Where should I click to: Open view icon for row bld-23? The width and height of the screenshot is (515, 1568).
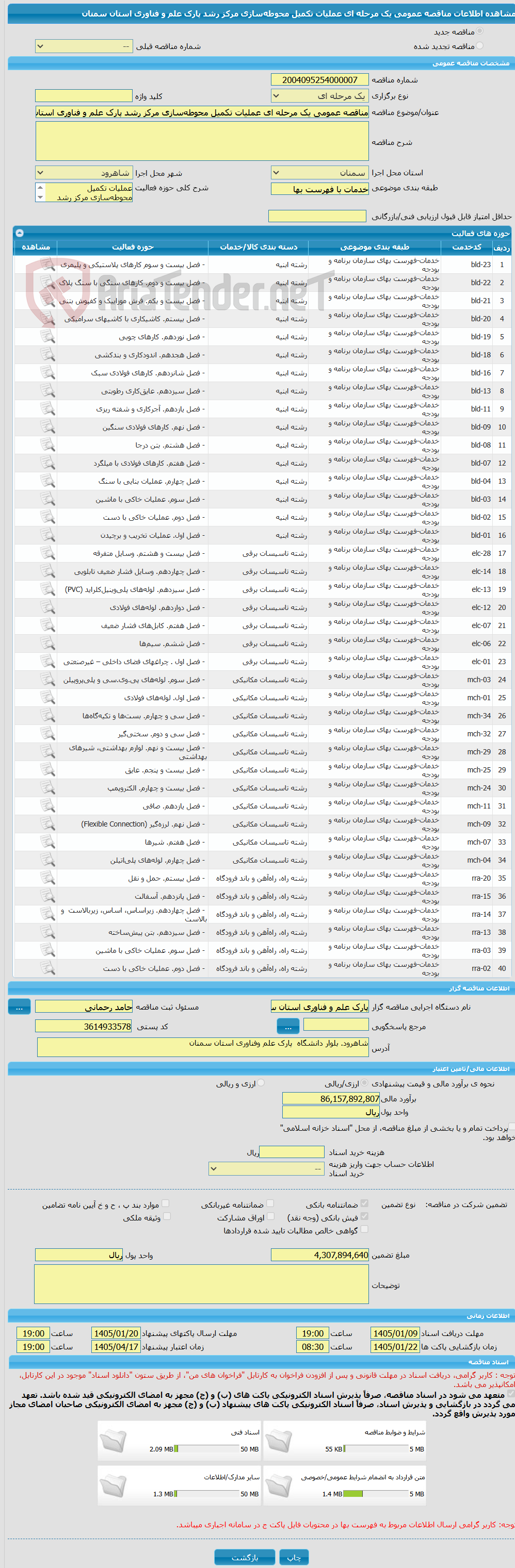[x=47, y=264]
